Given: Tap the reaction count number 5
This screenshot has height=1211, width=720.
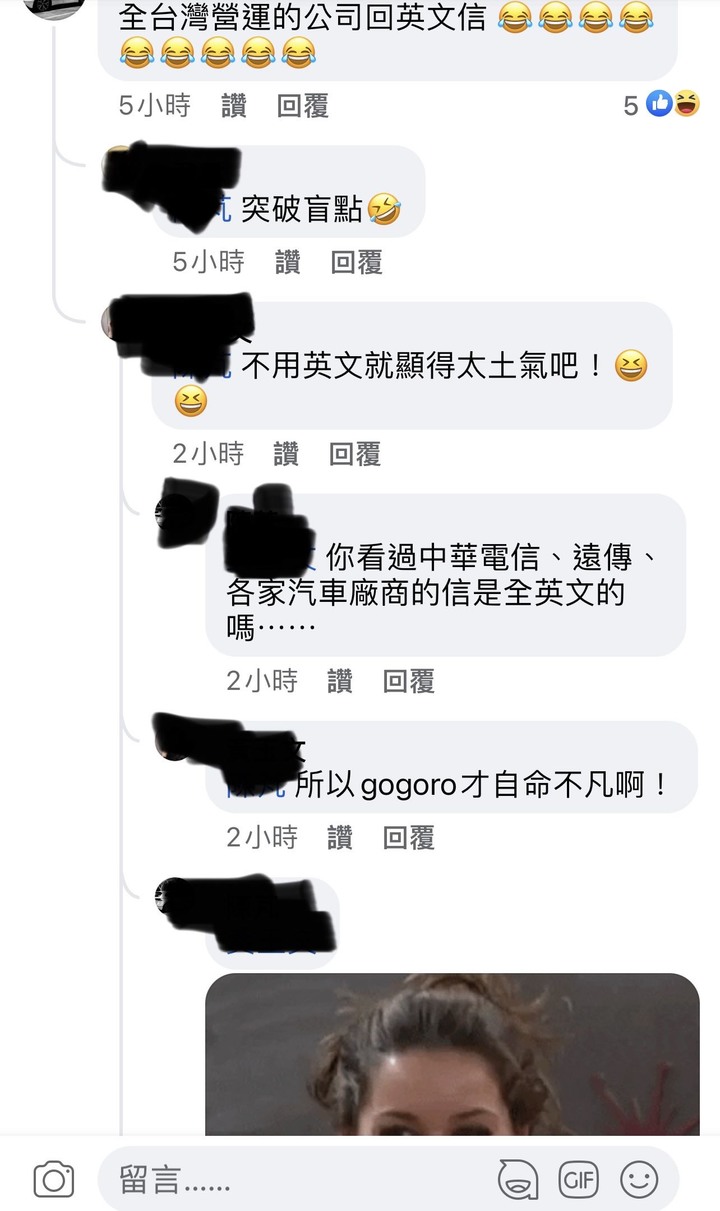Looking at the screenshot, I should [631, 106].
